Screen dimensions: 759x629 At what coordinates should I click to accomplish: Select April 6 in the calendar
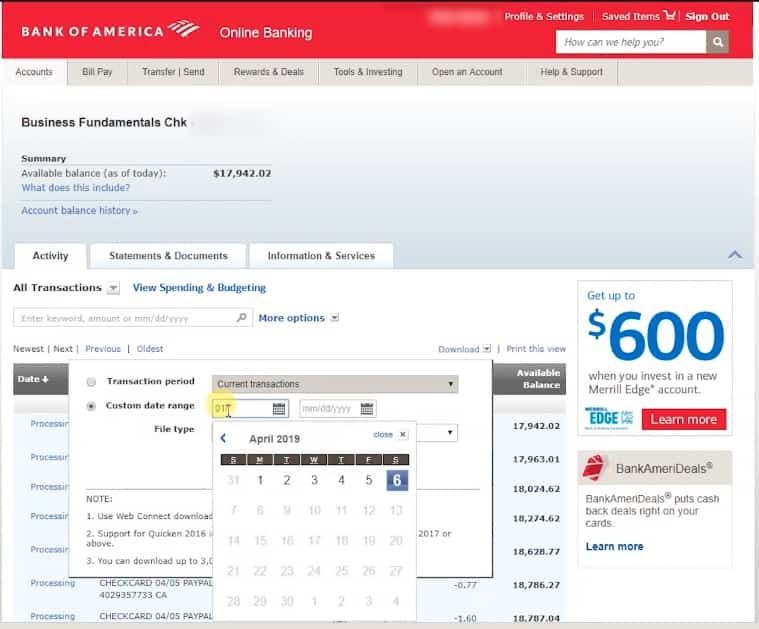(397, 480)
